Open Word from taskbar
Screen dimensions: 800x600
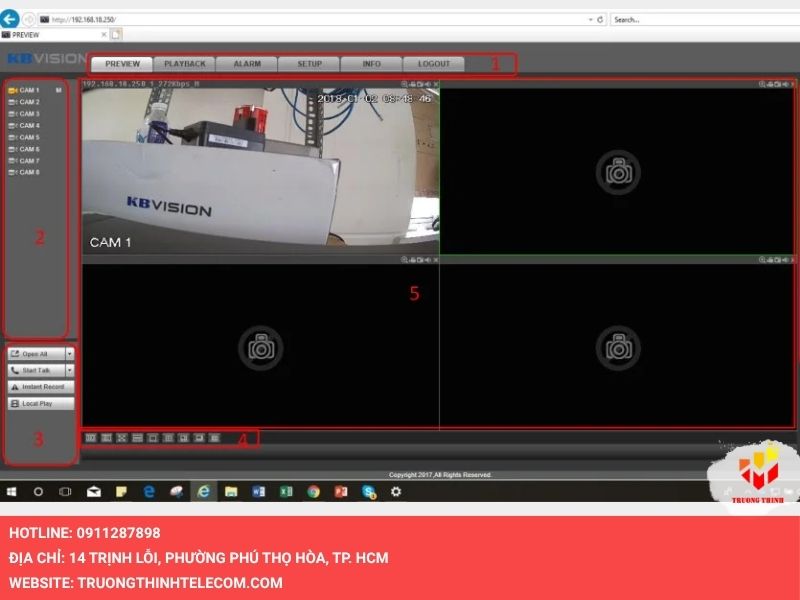[259, 491]
